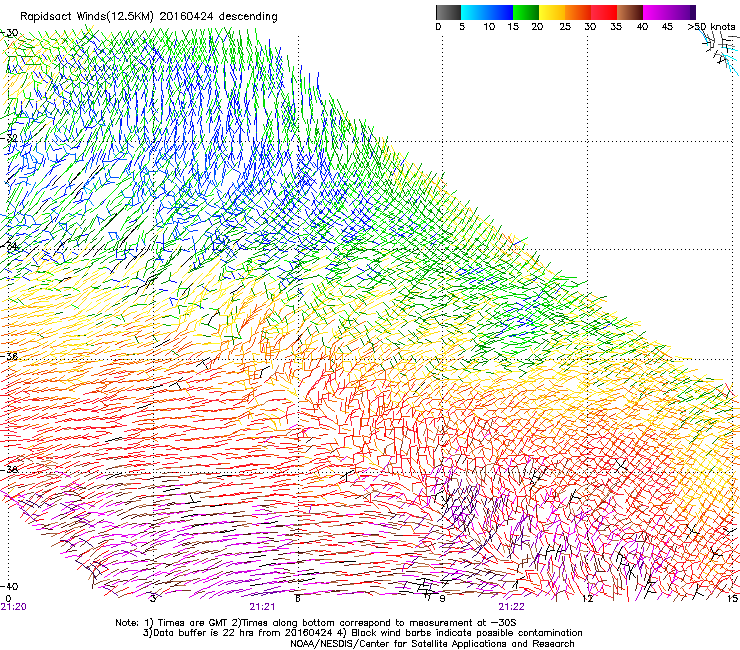Click the '21:20' time label
This screenshot has height=650, width=740.
pyautogui.click(x=13, y=607)
